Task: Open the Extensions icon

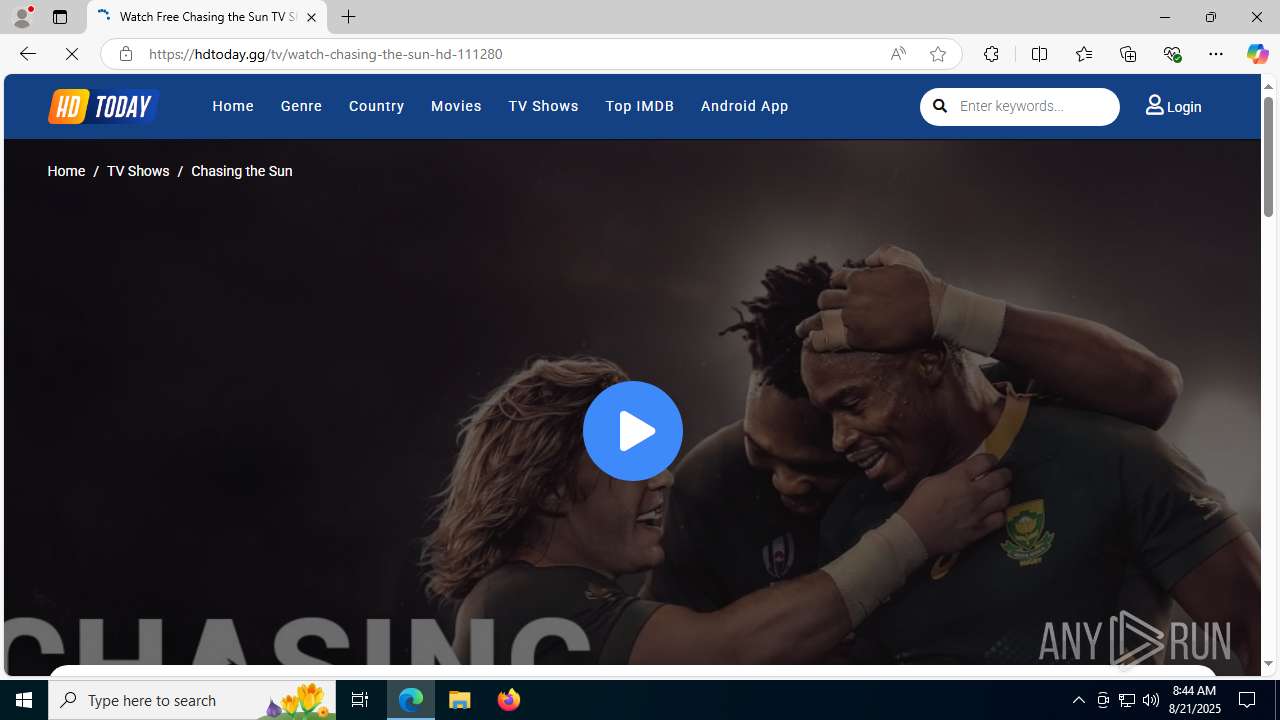Action: [x=991, y=54]
